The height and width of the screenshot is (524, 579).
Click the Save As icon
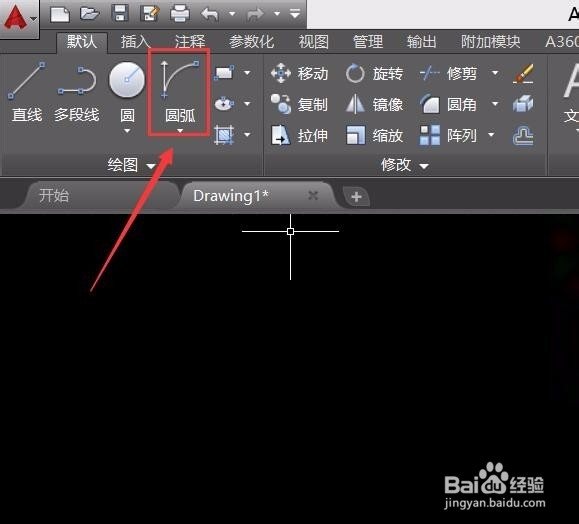[150, 14]
